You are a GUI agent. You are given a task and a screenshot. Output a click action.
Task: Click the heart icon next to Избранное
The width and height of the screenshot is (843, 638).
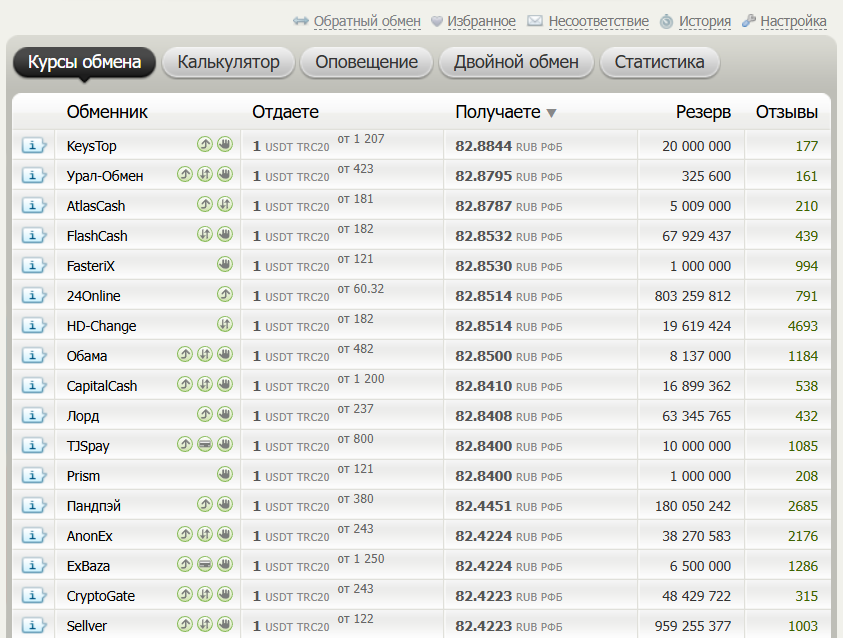(438, 21)
